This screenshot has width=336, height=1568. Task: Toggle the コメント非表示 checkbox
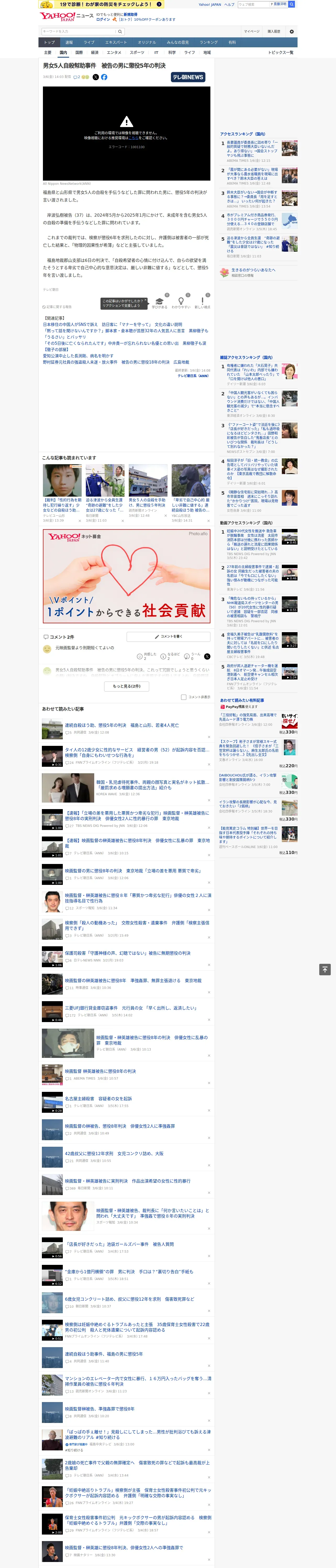(183, 697)
